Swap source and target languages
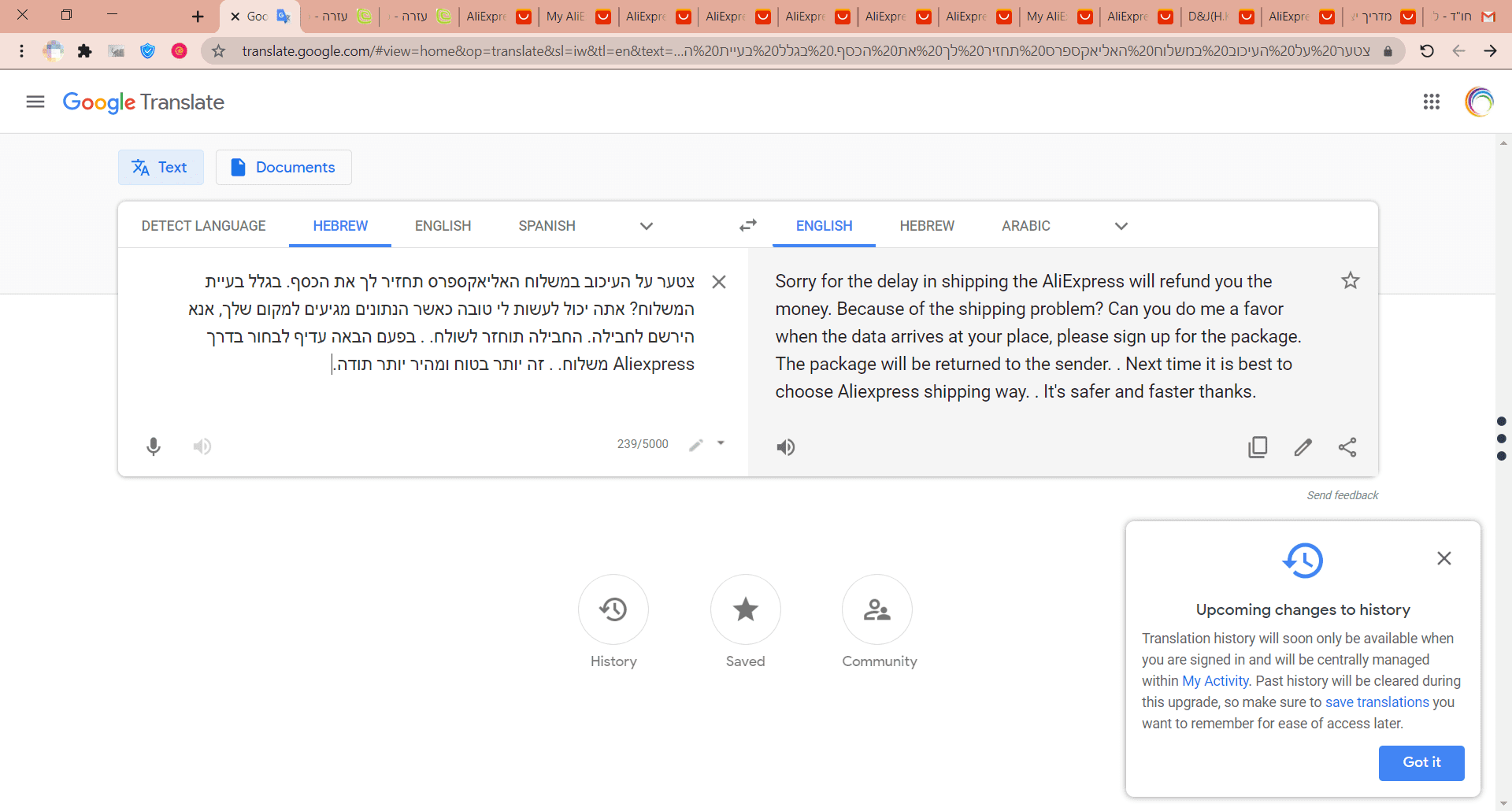The height and width of the screenshot is (811, 1512). click(x=747, y=226)
